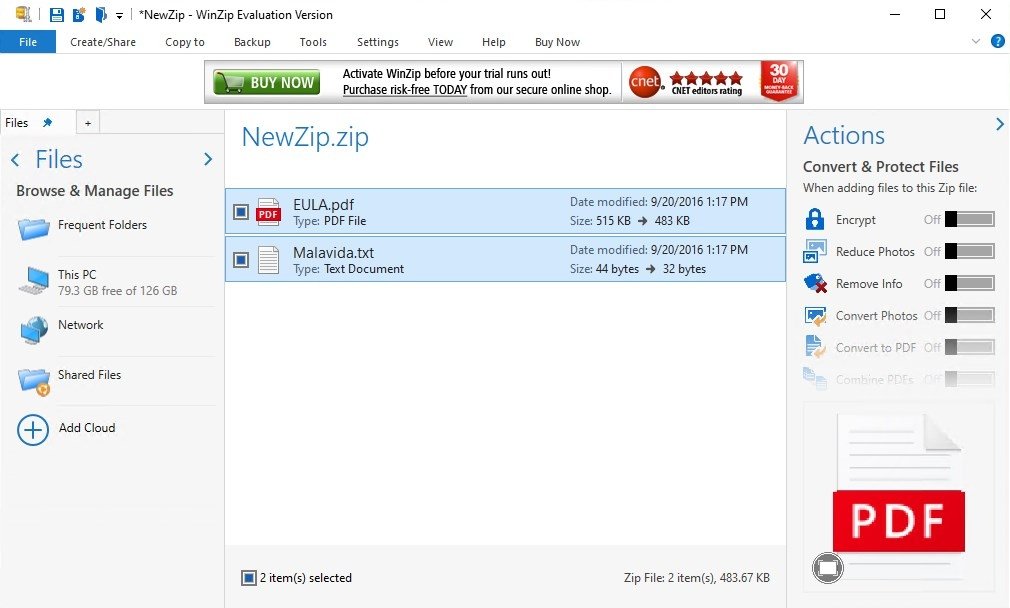The height and width of the screenshot is (608, 1010).
Task: Click the green BUY NOW button
Action: [266, 81]
